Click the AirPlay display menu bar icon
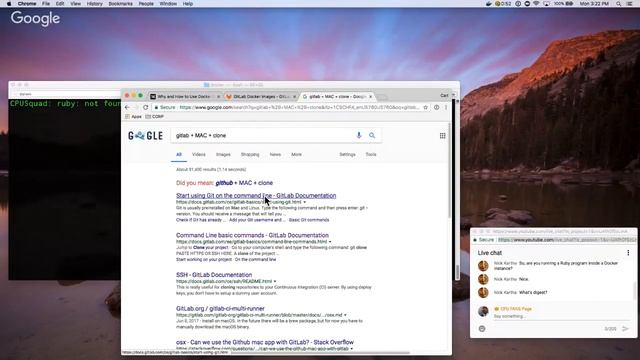The image size is (640, 360). click(546, 4)
